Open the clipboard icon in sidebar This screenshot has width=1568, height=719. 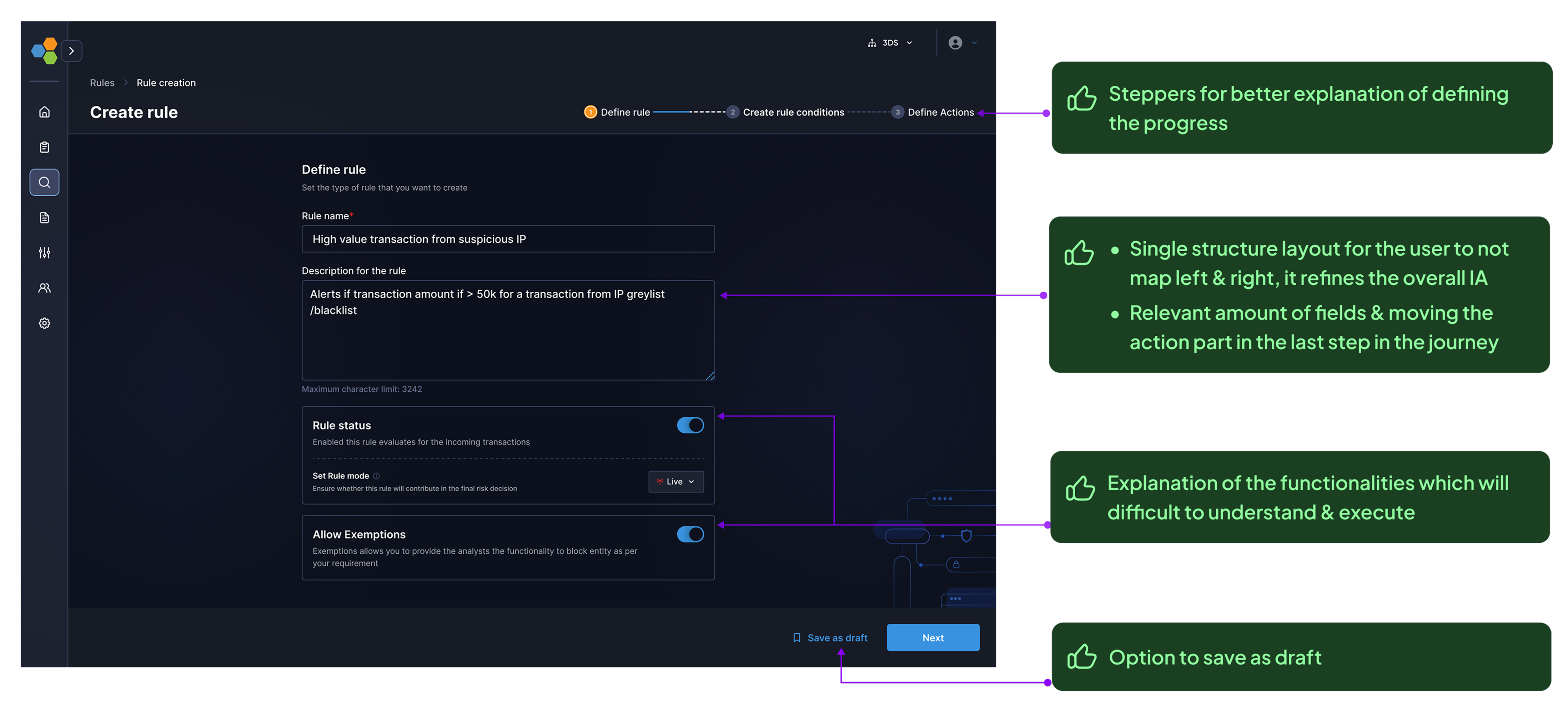(44, 147)
